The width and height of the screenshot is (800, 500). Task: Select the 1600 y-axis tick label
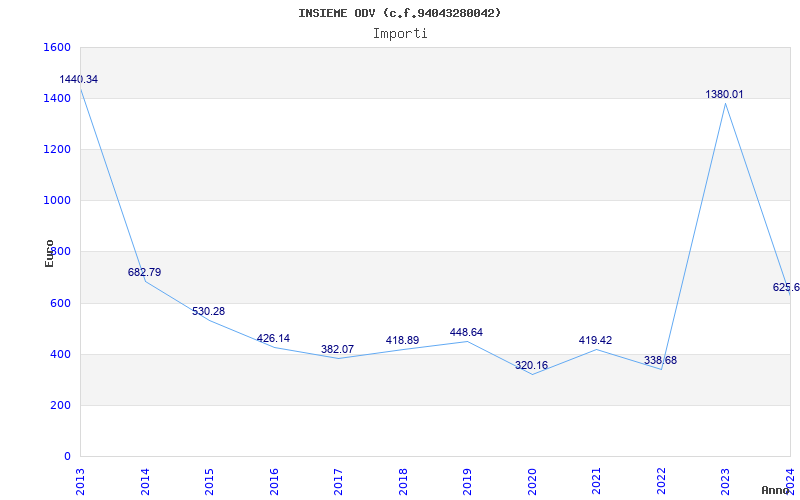pos(57,47)
